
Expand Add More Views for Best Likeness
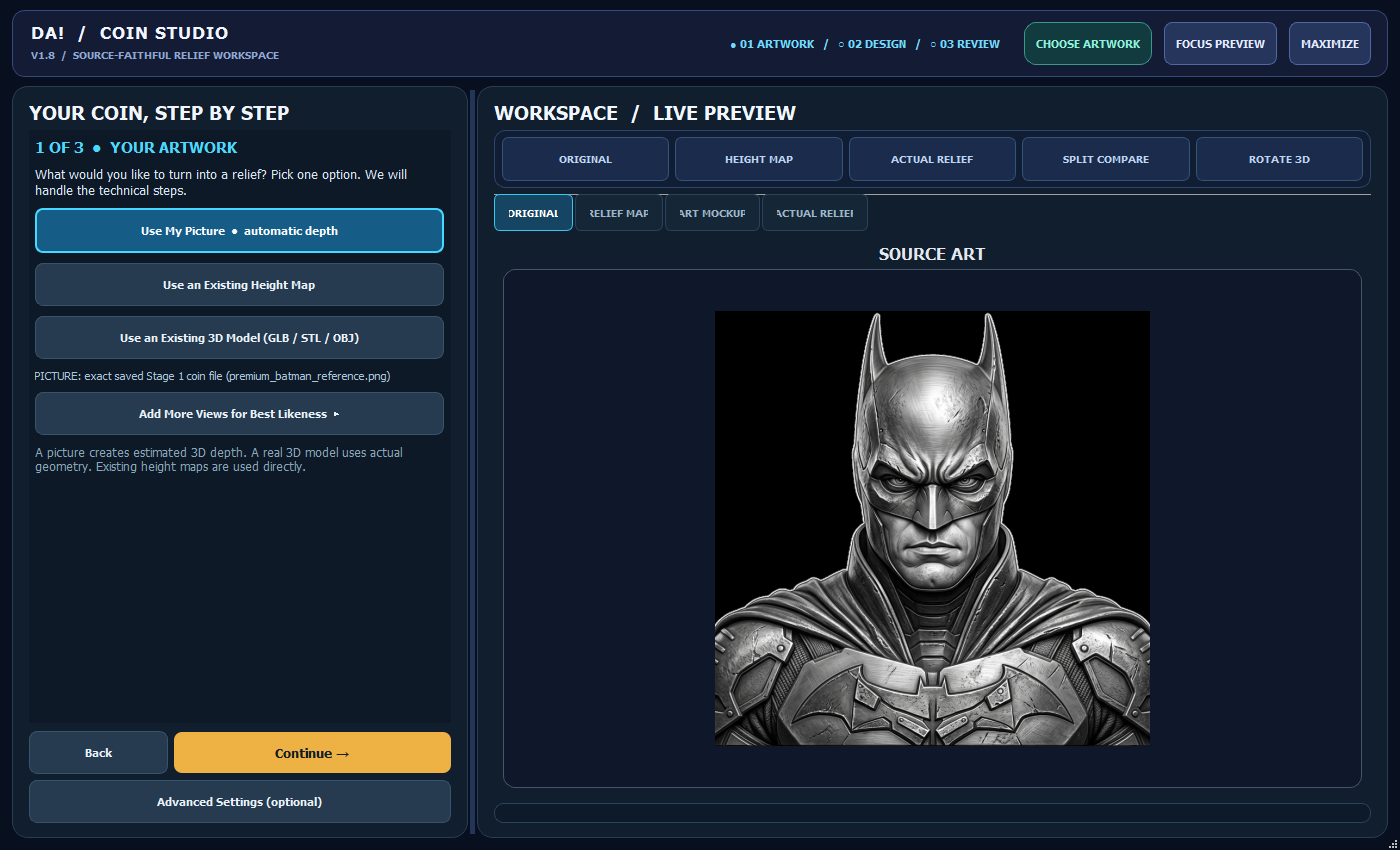(239, 414)
